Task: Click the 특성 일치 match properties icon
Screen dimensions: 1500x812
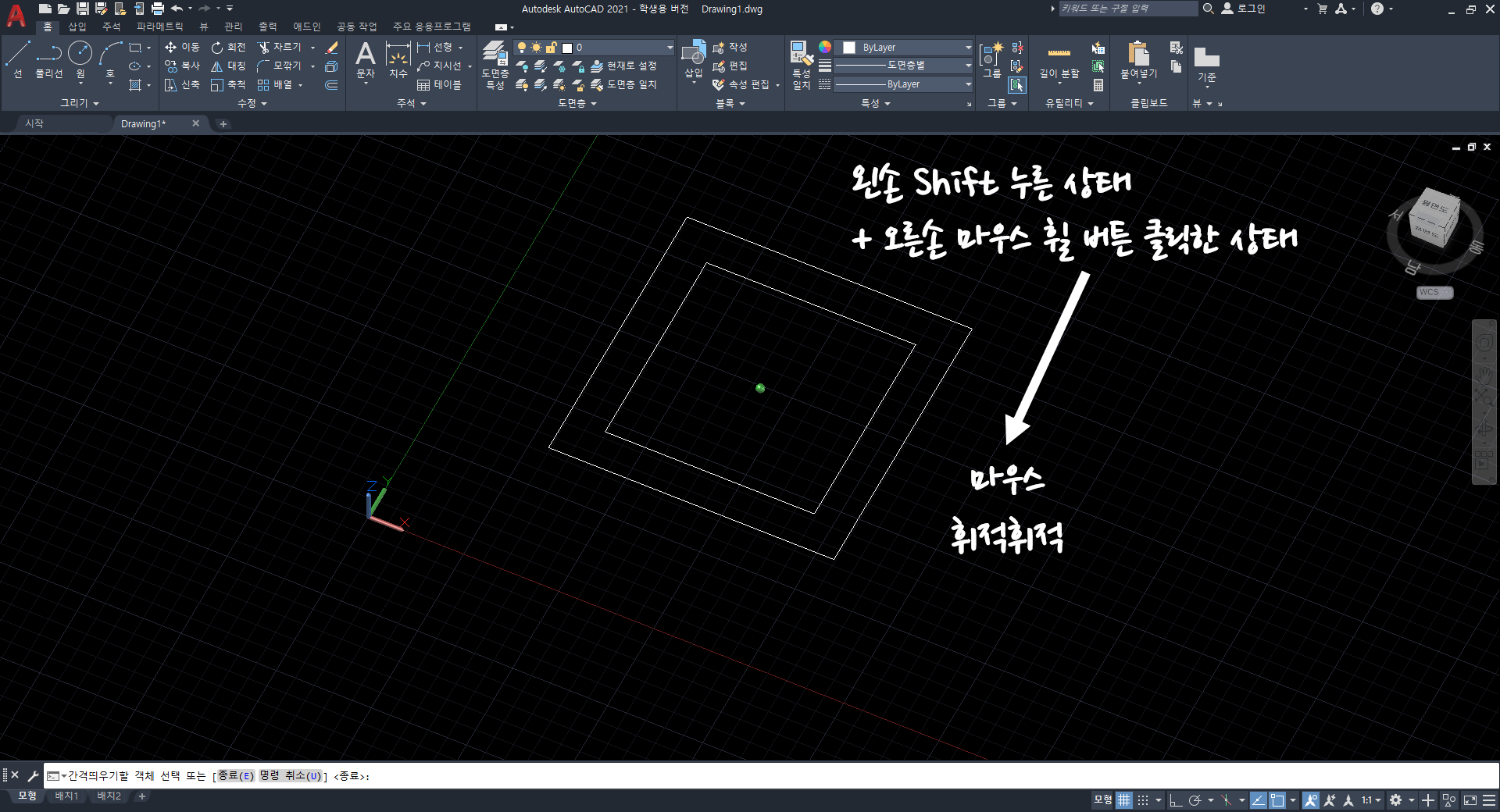Action: (802, 65)
